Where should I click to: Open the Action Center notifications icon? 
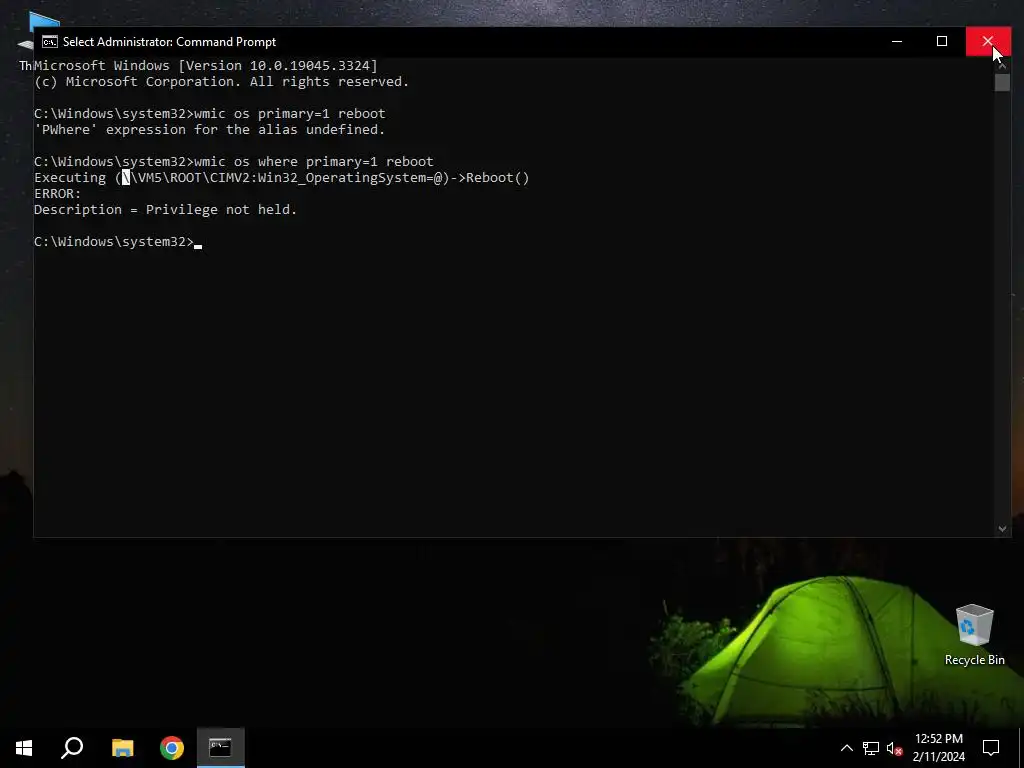[x=991, y=747]
